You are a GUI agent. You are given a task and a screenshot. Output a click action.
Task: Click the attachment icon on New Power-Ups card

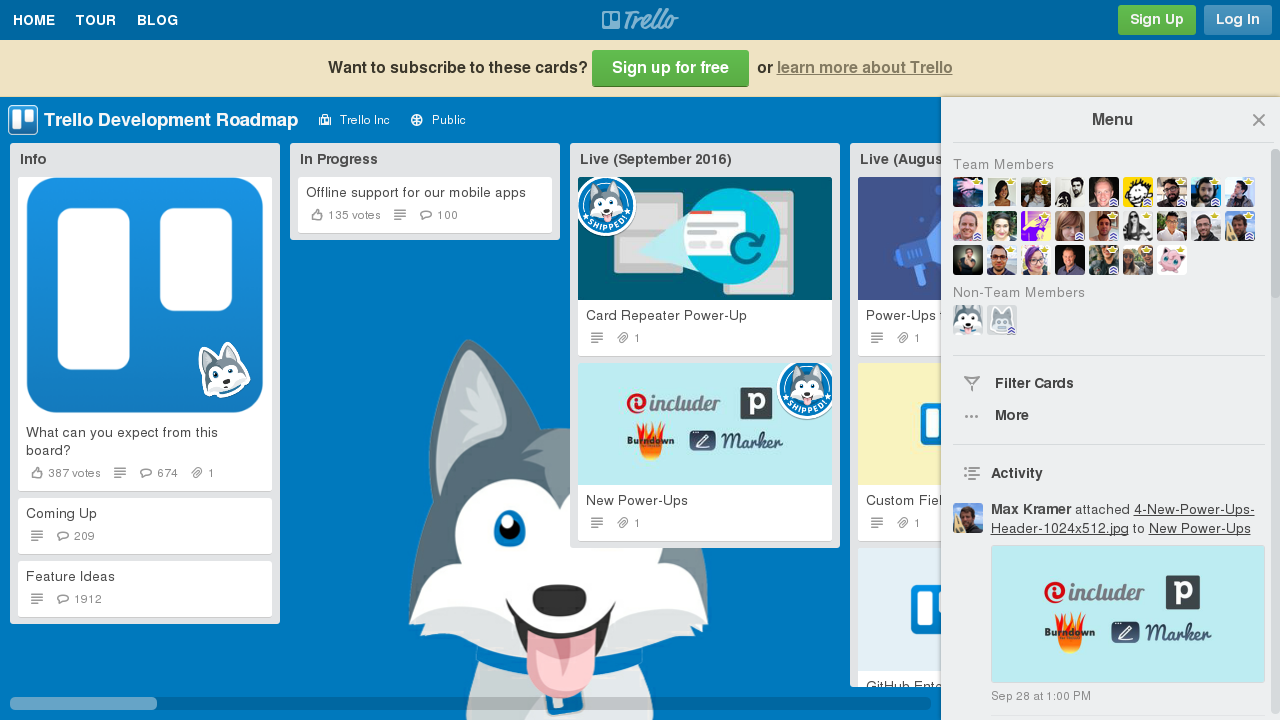pyautogui.click(x=623, y=523)
